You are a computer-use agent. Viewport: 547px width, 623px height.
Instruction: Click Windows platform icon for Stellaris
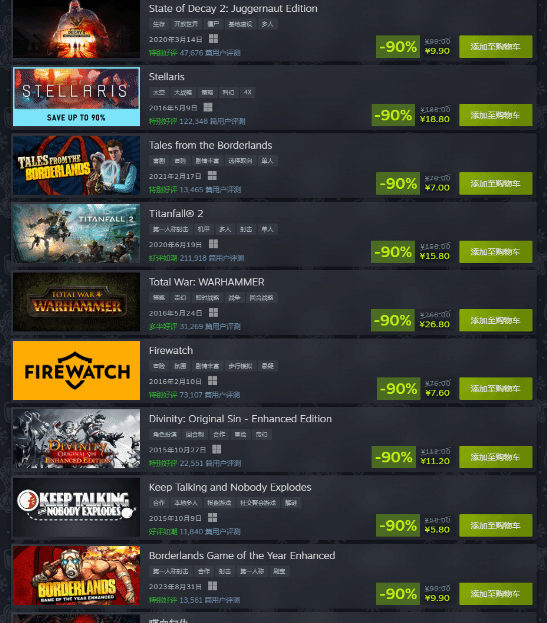click(208, 107)
